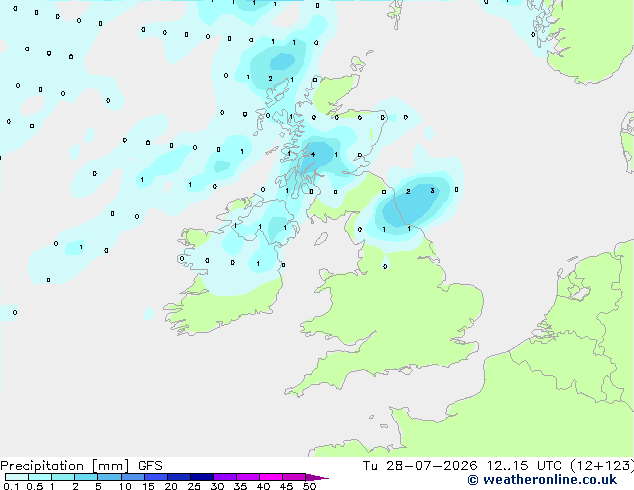This screenshot has height=490, width=634.
Task: Click the purple arrow tip at legend end
Action: coord(317,477)
